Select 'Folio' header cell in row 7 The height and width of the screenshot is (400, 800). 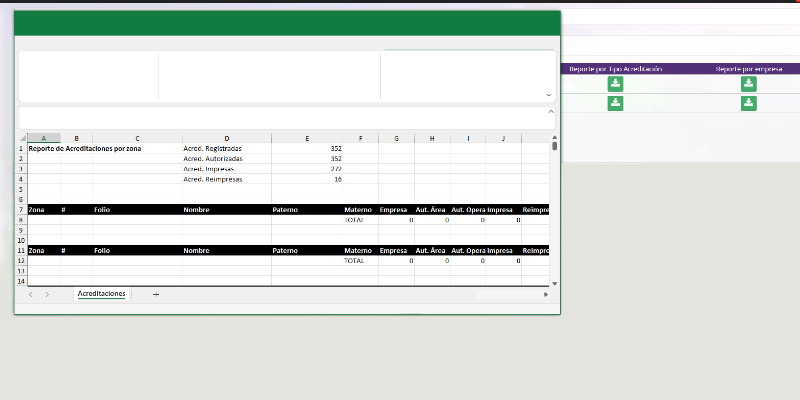(x=137, y=210)
